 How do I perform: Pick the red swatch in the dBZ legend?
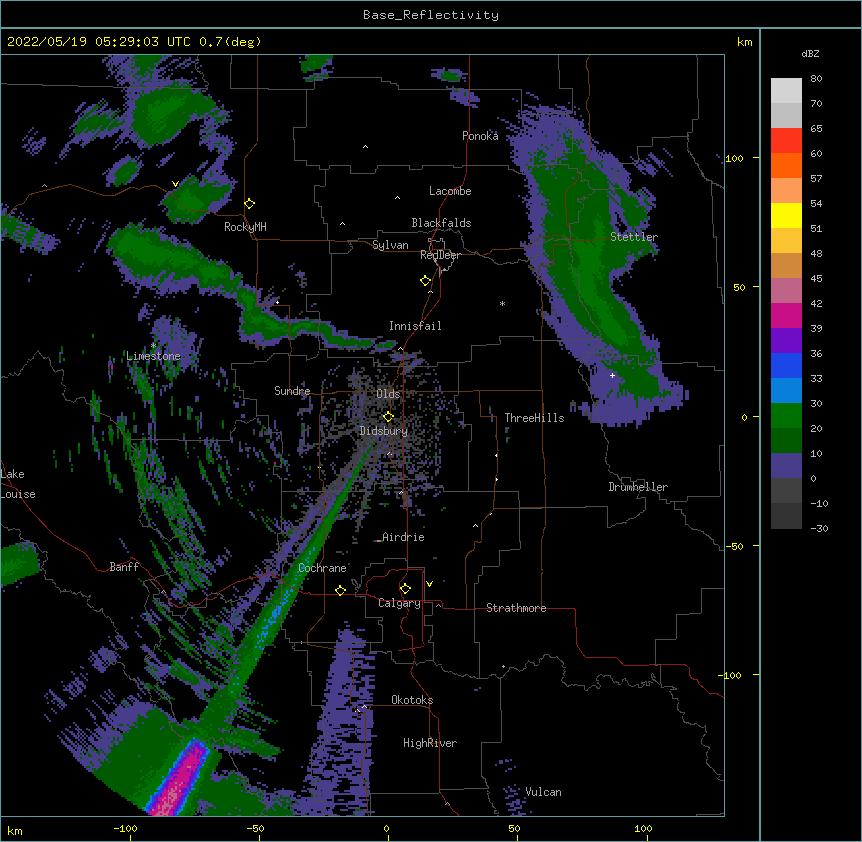pos(786,140)
